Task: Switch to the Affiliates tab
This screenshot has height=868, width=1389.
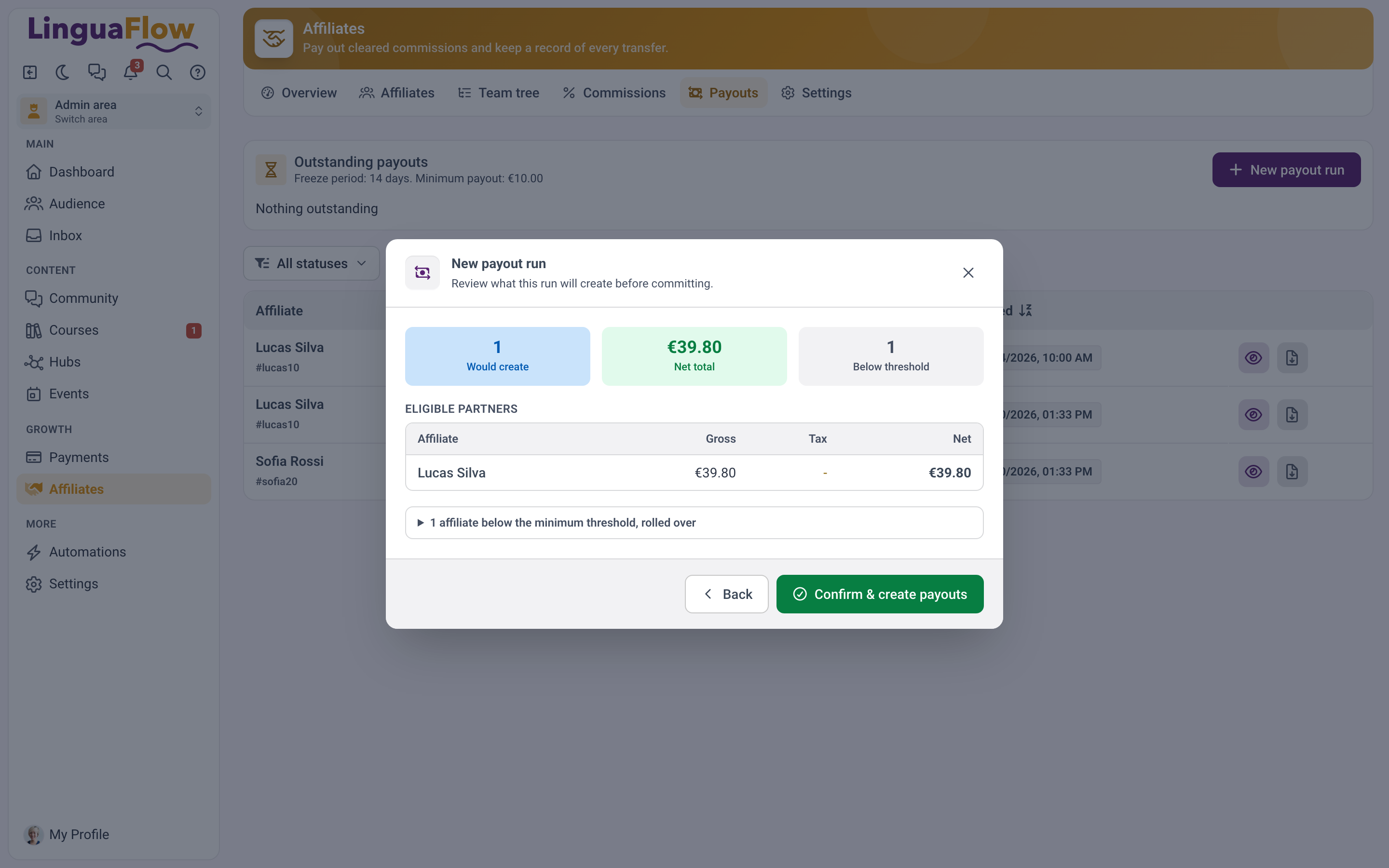Action: (396, 93)
